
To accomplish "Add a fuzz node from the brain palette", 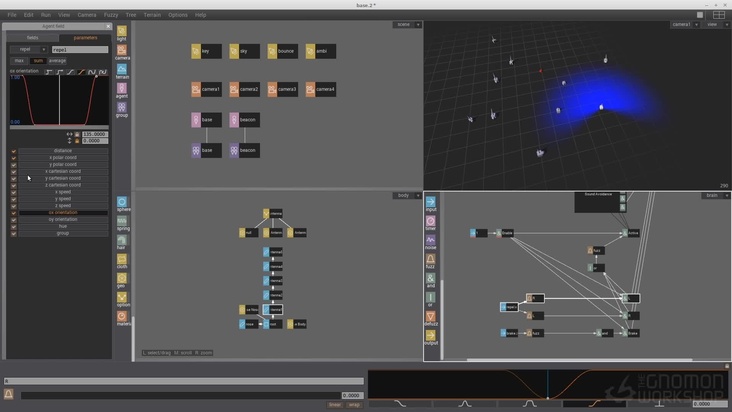I will 431,258.
